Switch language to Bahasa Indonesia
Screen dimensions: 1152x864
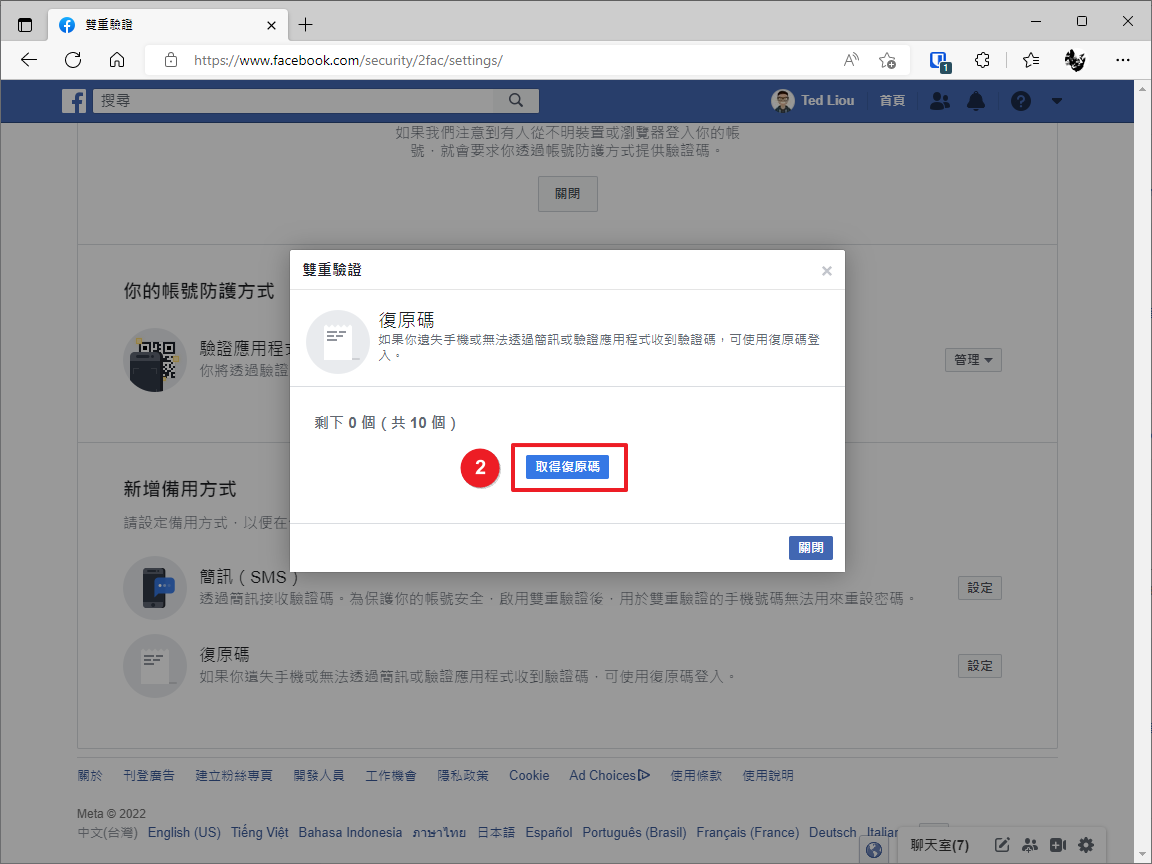350,832
